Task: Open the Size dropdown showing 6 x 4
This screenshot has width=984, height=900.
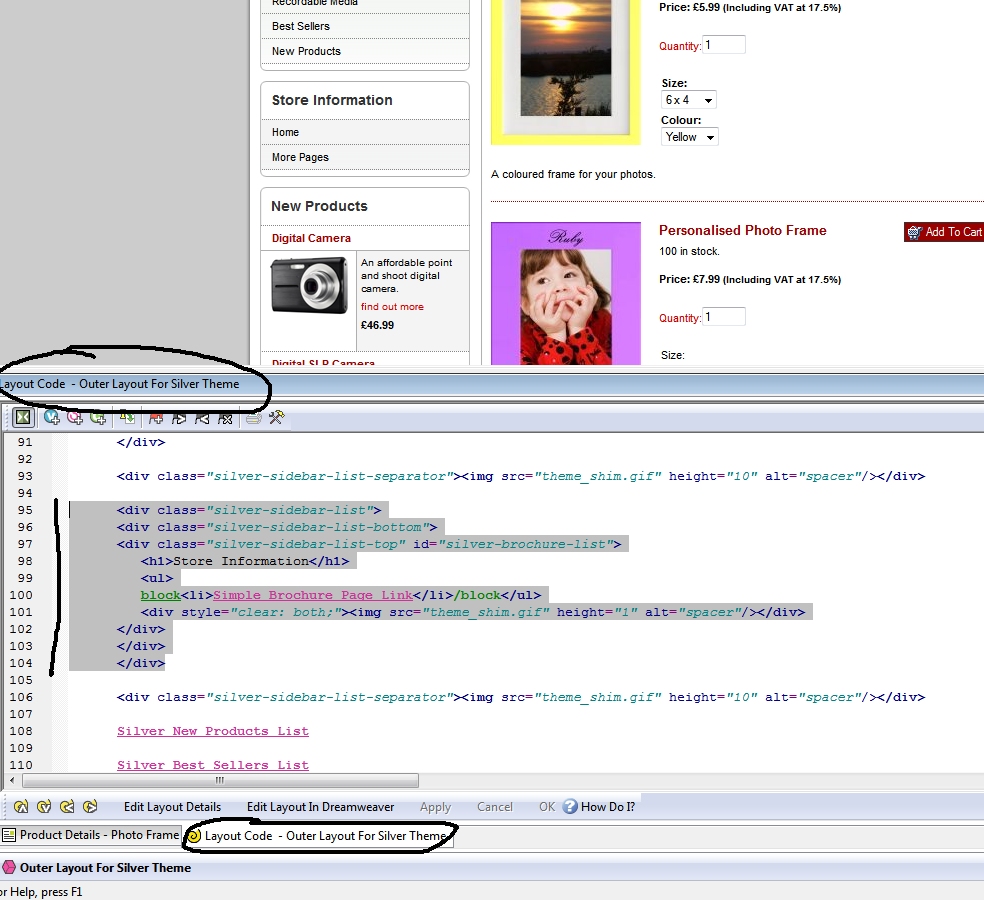Action: pos(689,100)
